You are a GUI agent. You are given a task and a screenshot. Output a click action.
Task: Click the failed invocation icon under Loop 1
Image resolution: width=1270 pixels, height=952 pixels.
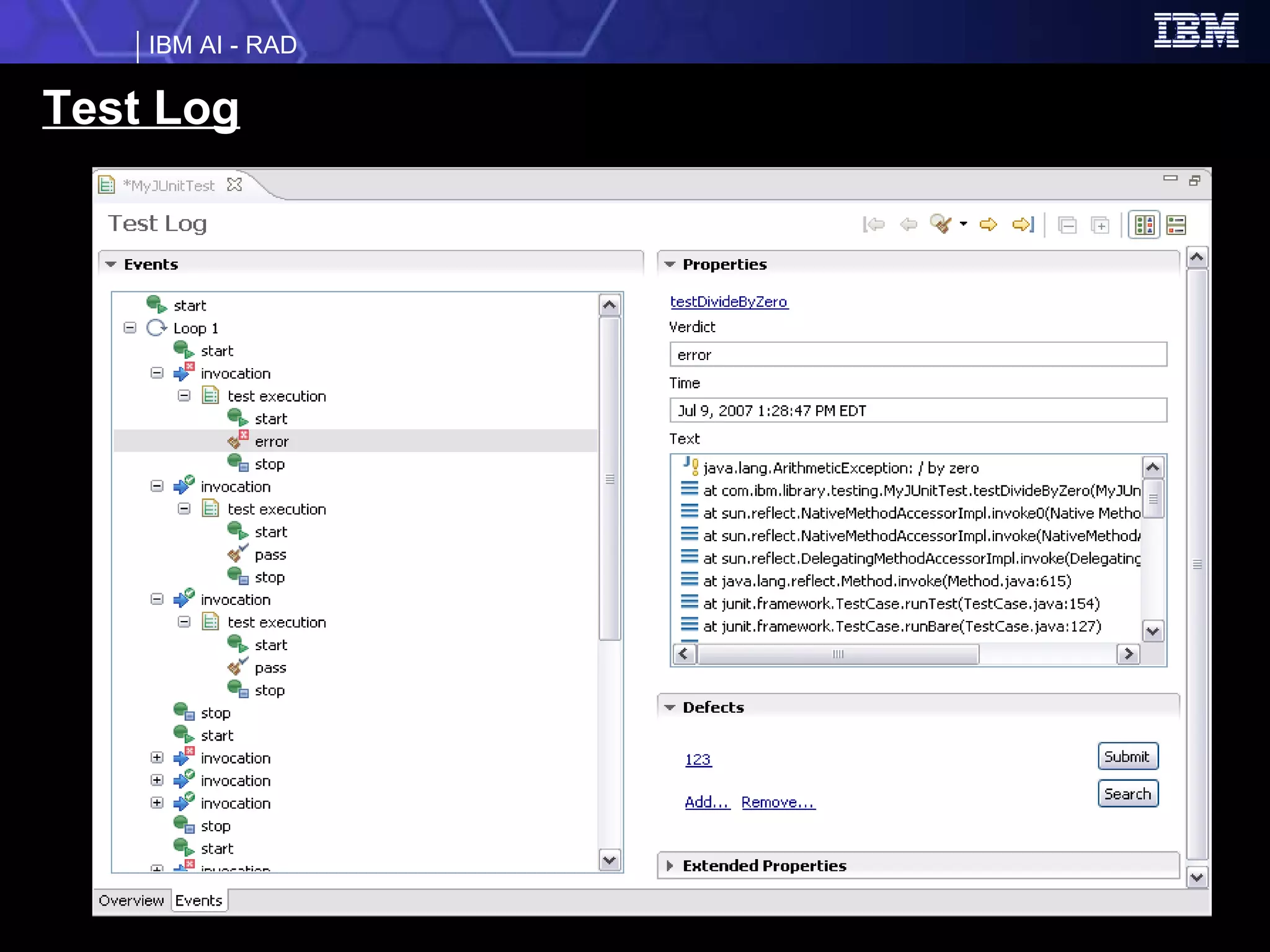click(x=184, y=372)
